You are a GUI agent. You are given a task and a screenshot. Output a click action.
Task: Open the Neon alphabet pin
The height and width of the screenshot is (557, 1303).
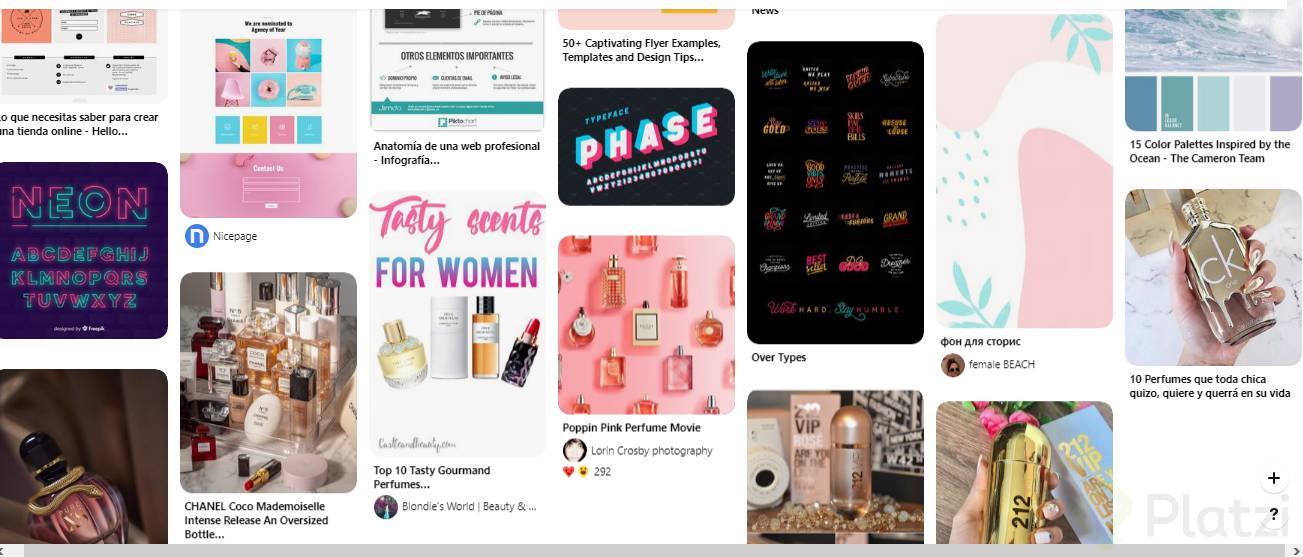[x=84, y=251]
